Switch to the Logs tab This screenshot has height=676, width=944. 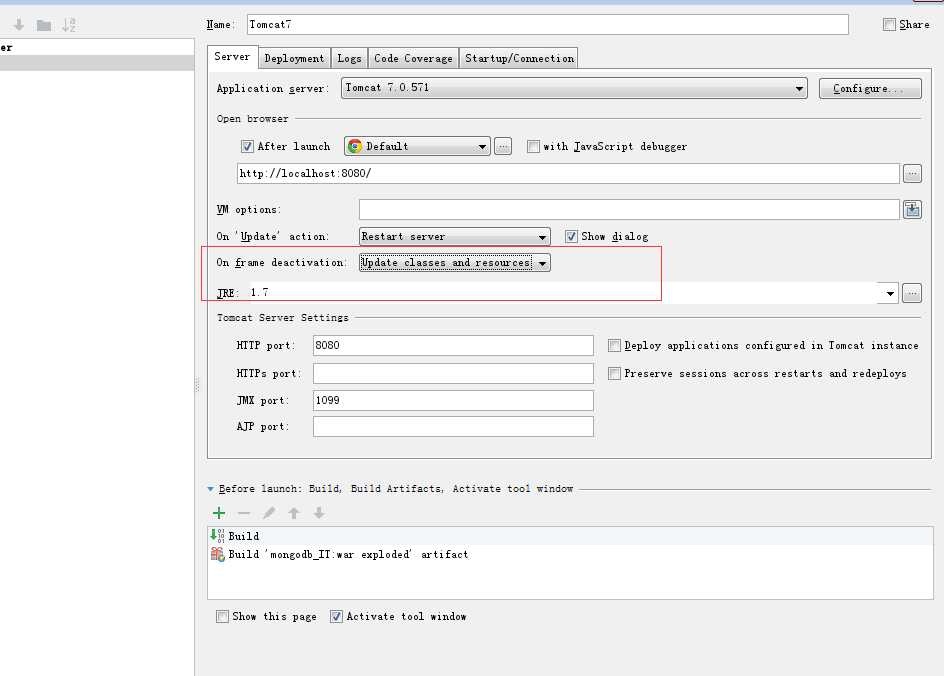[349, 58]
